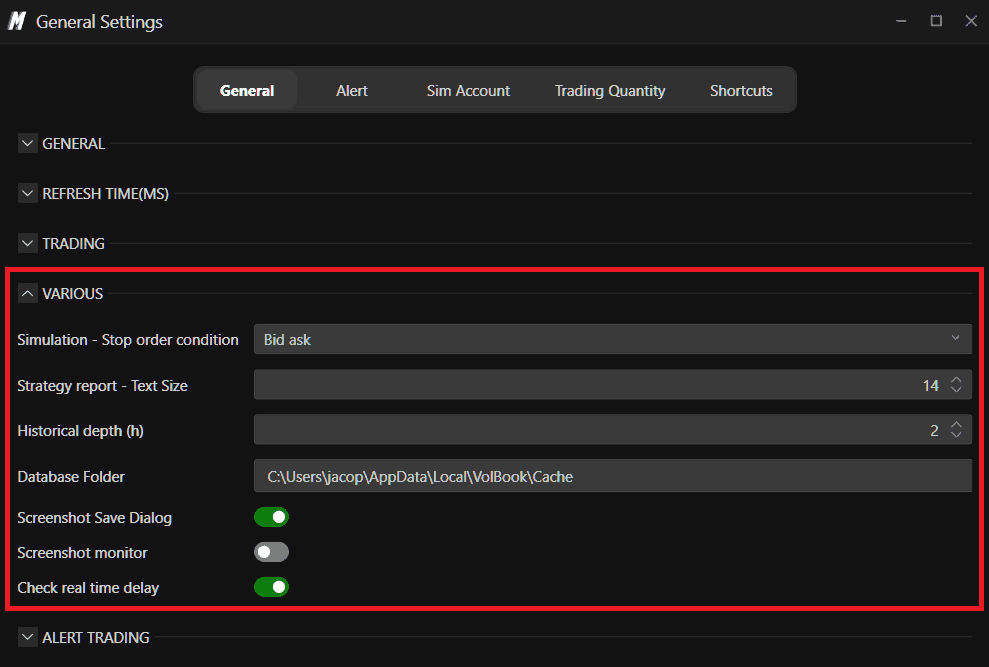The width and height of the screenshot is (989, 667).
Task: Click the GENERAL section header text
Action: [x=73, y=144]
